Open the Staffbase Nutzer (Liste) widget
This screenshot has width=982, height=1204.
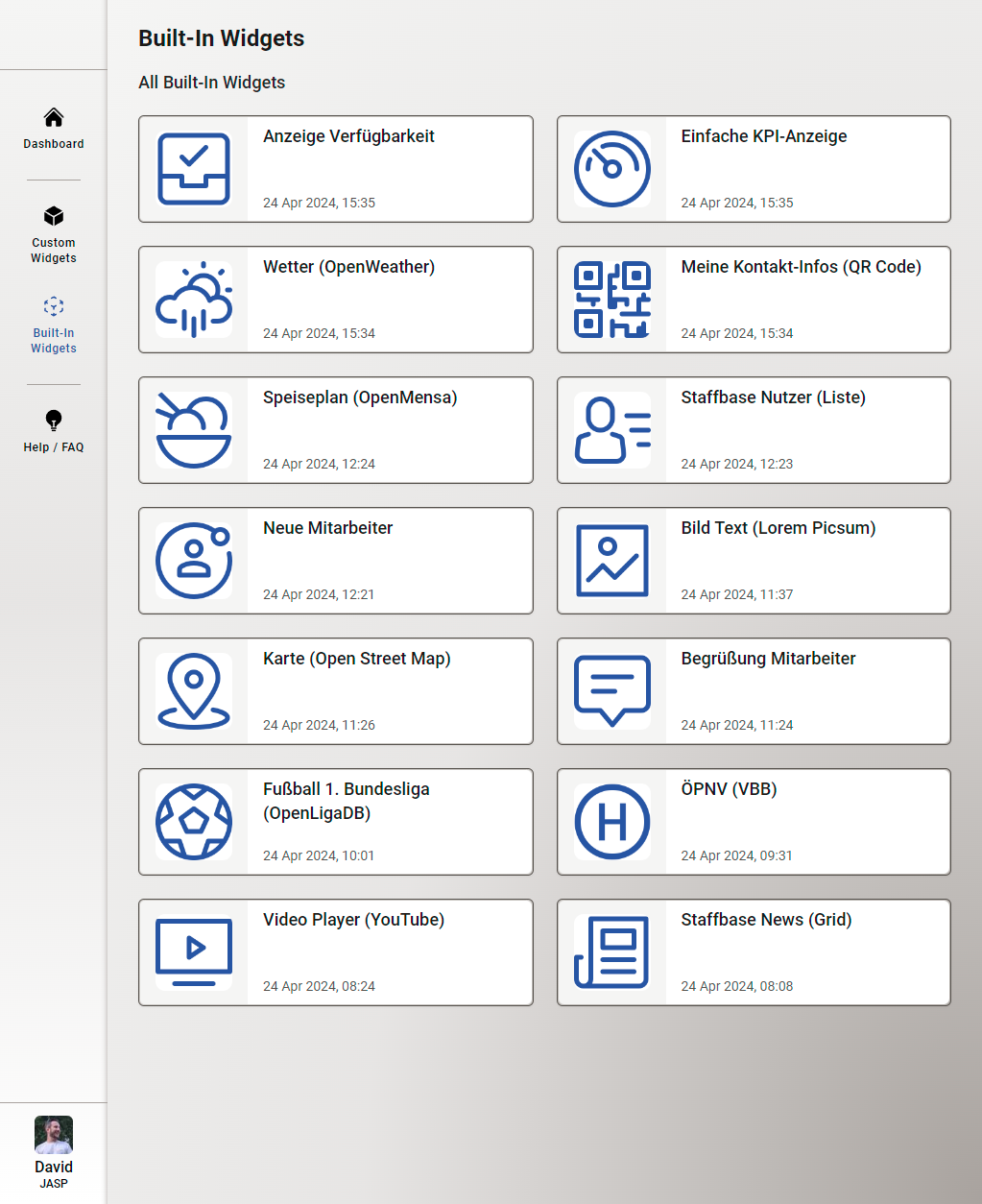[754, 429]
